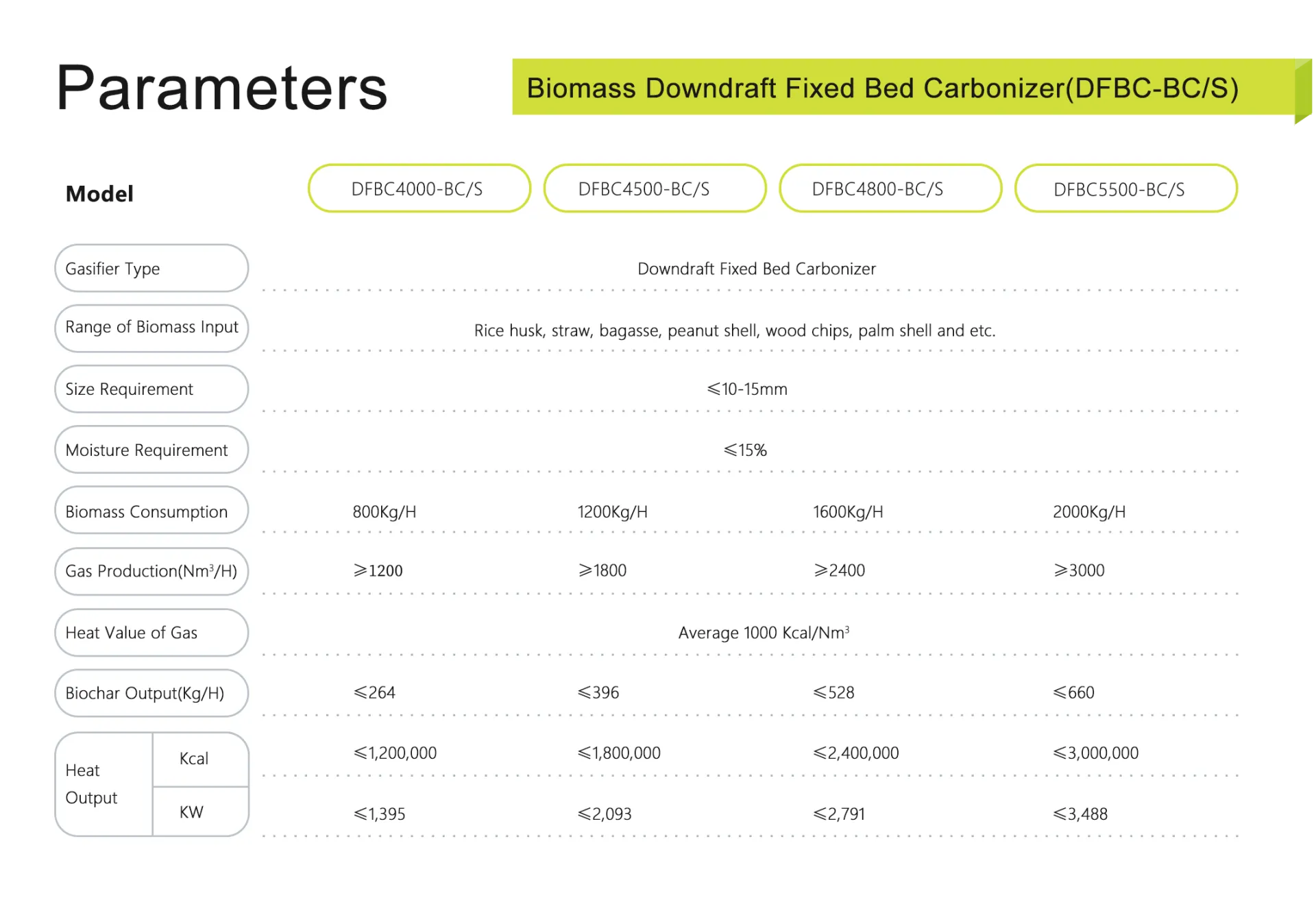
Task: Click the Parameters heading
Action: [x=221, y=88]
